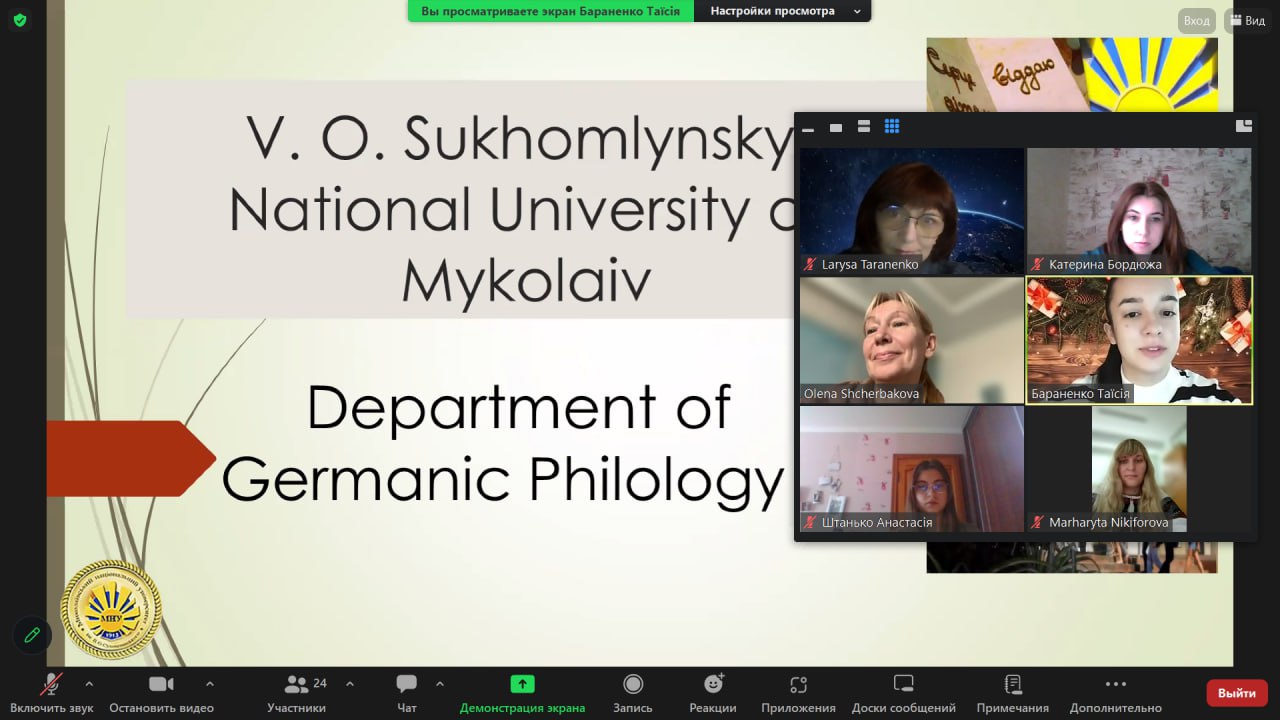The width and height of the screenshot is (1280, 720).
Task: Open Дополнительно more options
Action: (x=1115, y=693)
